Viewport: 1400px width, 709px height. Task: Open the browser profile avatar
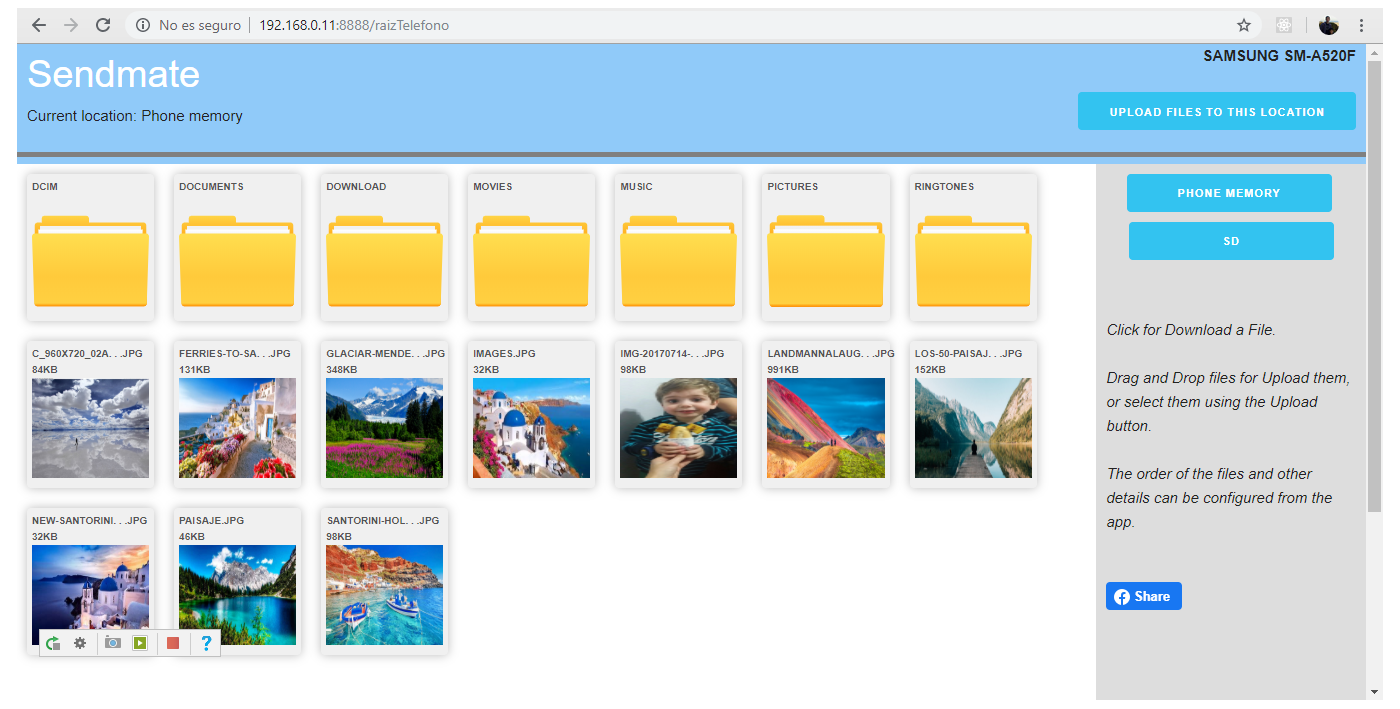coord(1329,25)
